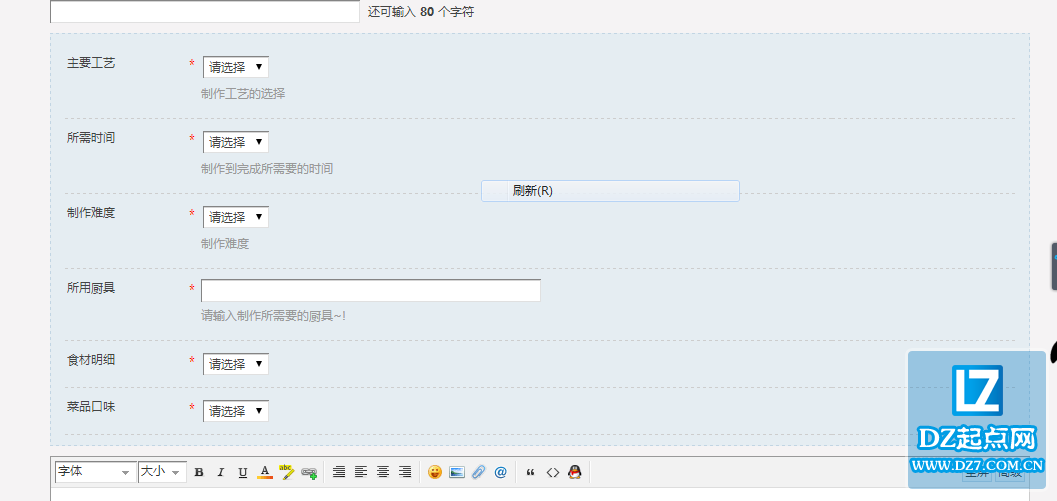The width and height of the screenshot is (1057, 501).
Task: Open the 菜品口味 请选择 dropdown
Action: click(x=235, y=411)
